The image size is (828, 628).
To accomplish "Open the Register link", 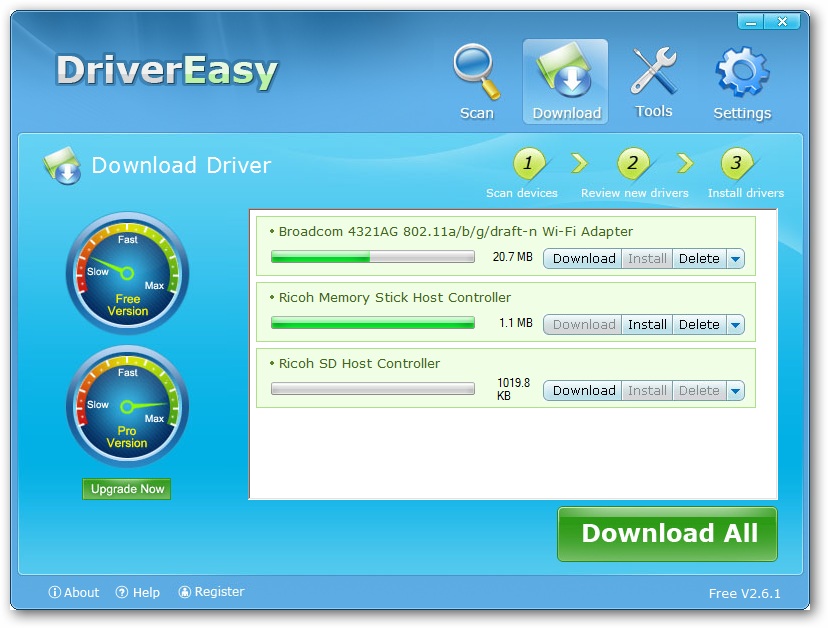I will [219, 592].
